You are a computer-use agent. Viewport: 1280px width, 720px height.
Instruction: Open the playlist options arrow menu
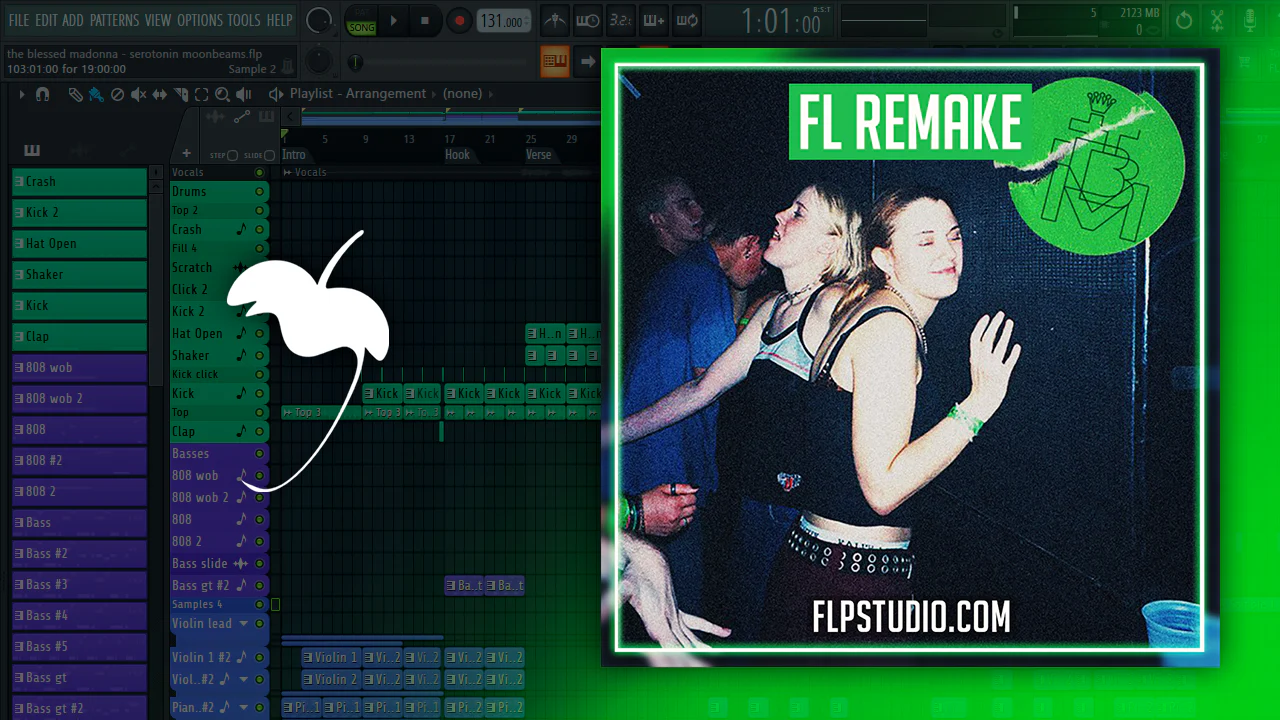[21, 94]
